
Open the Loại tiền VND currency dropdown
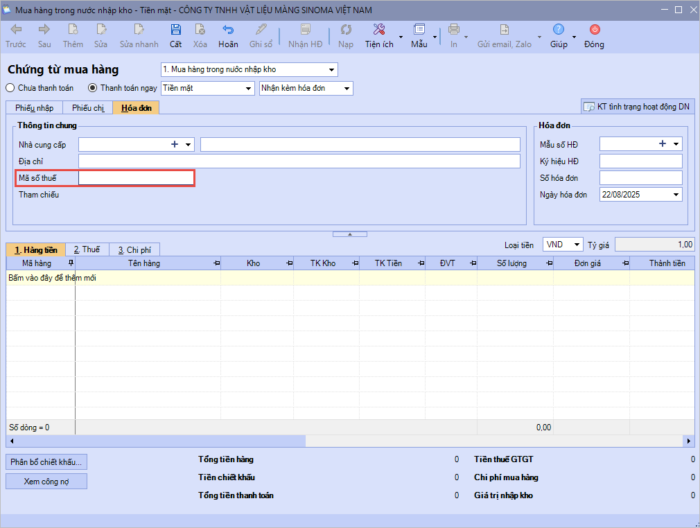coord(577,244)
